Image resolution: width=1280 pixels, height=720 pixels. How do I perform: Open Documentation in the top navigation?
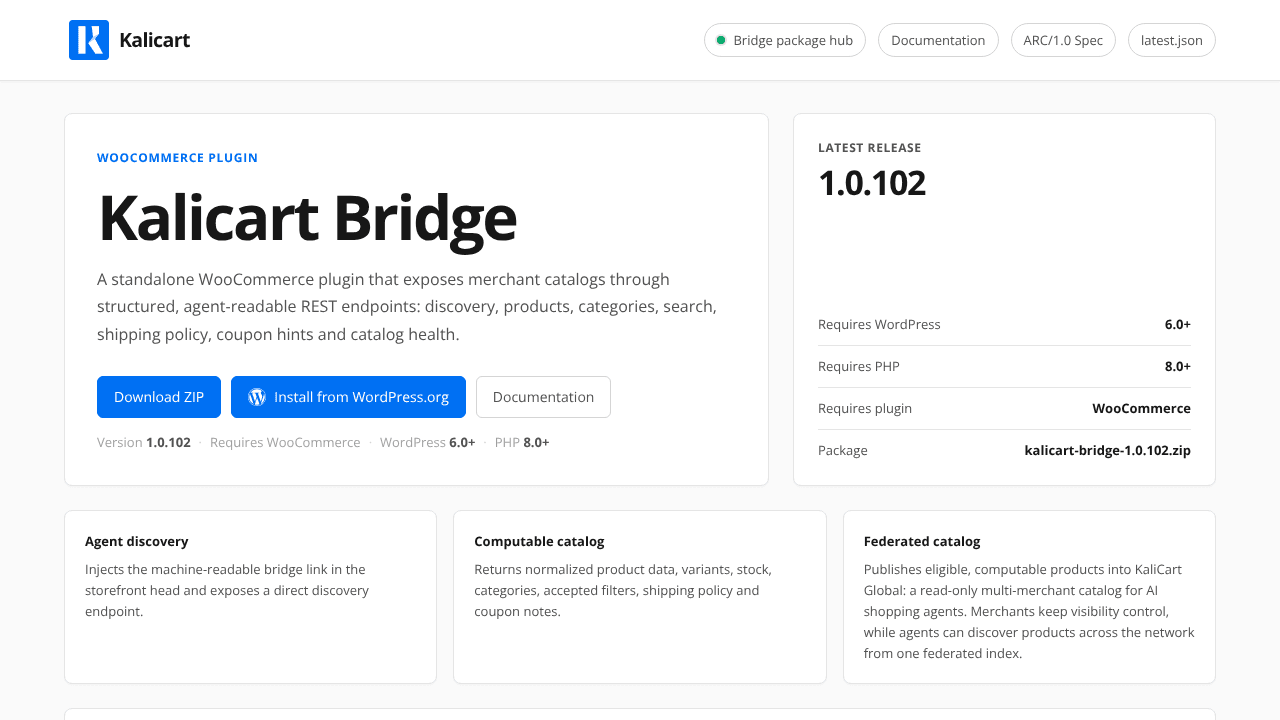point(938,40)
